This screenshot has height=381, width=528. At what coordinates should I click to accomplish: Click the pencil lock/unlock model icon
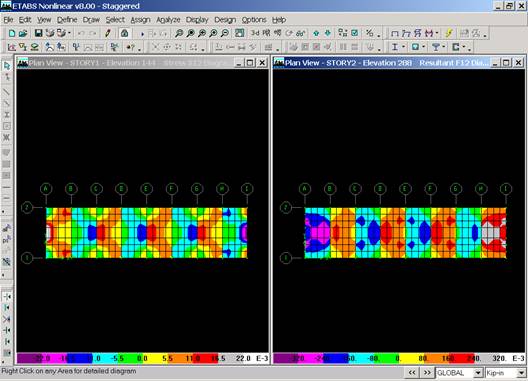click(108, 33)
